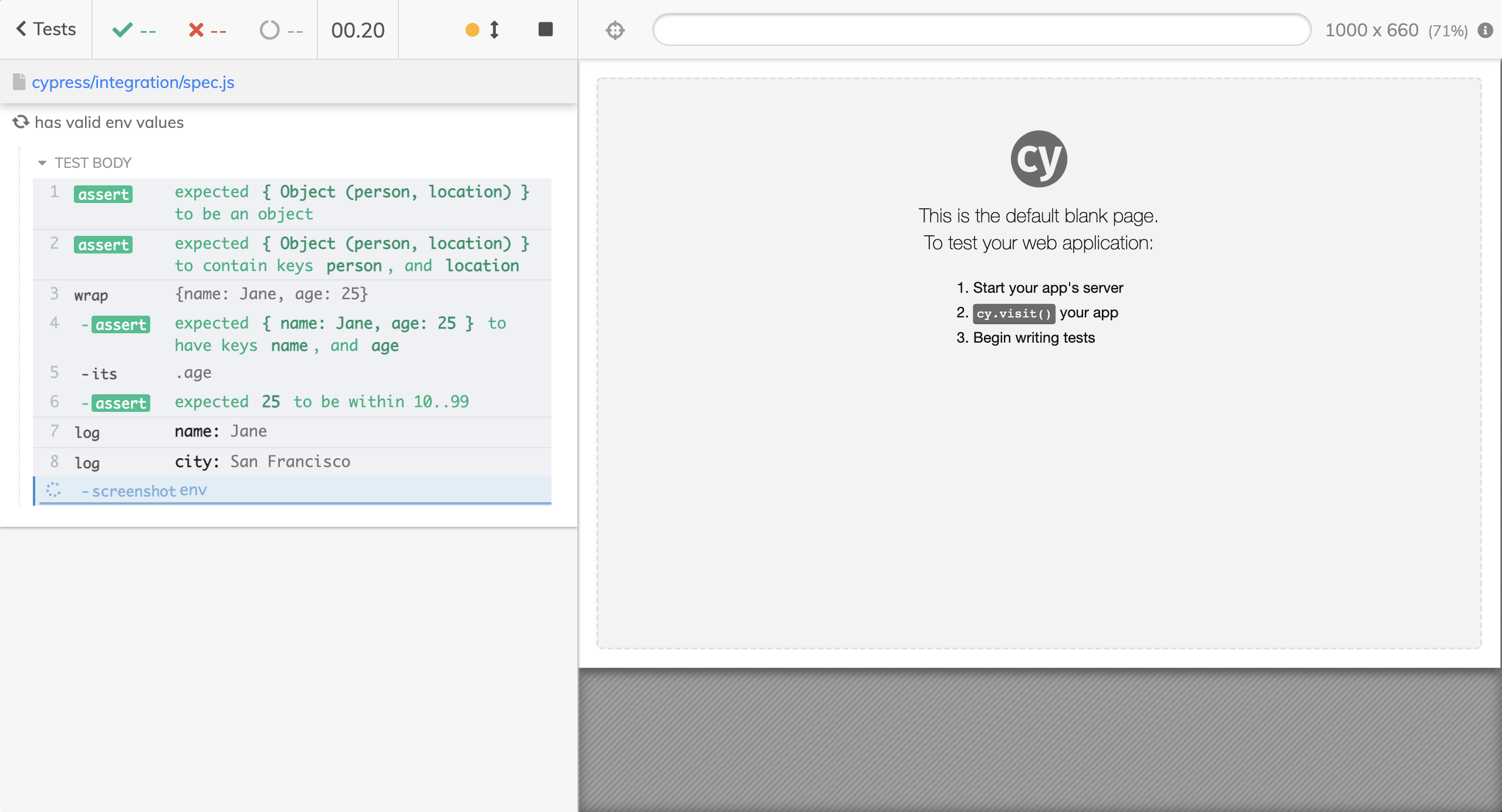Click the green checkmark pass icon
This screenshot has height=812, width=1502.
[x=122, y=30]
